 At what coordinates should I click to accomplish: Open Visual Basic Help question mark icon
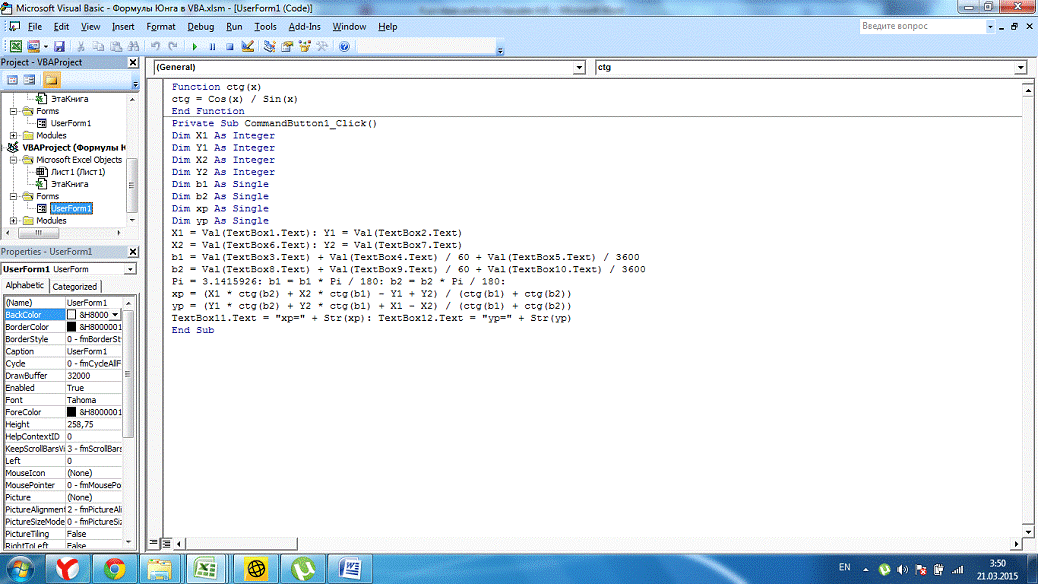344,47
